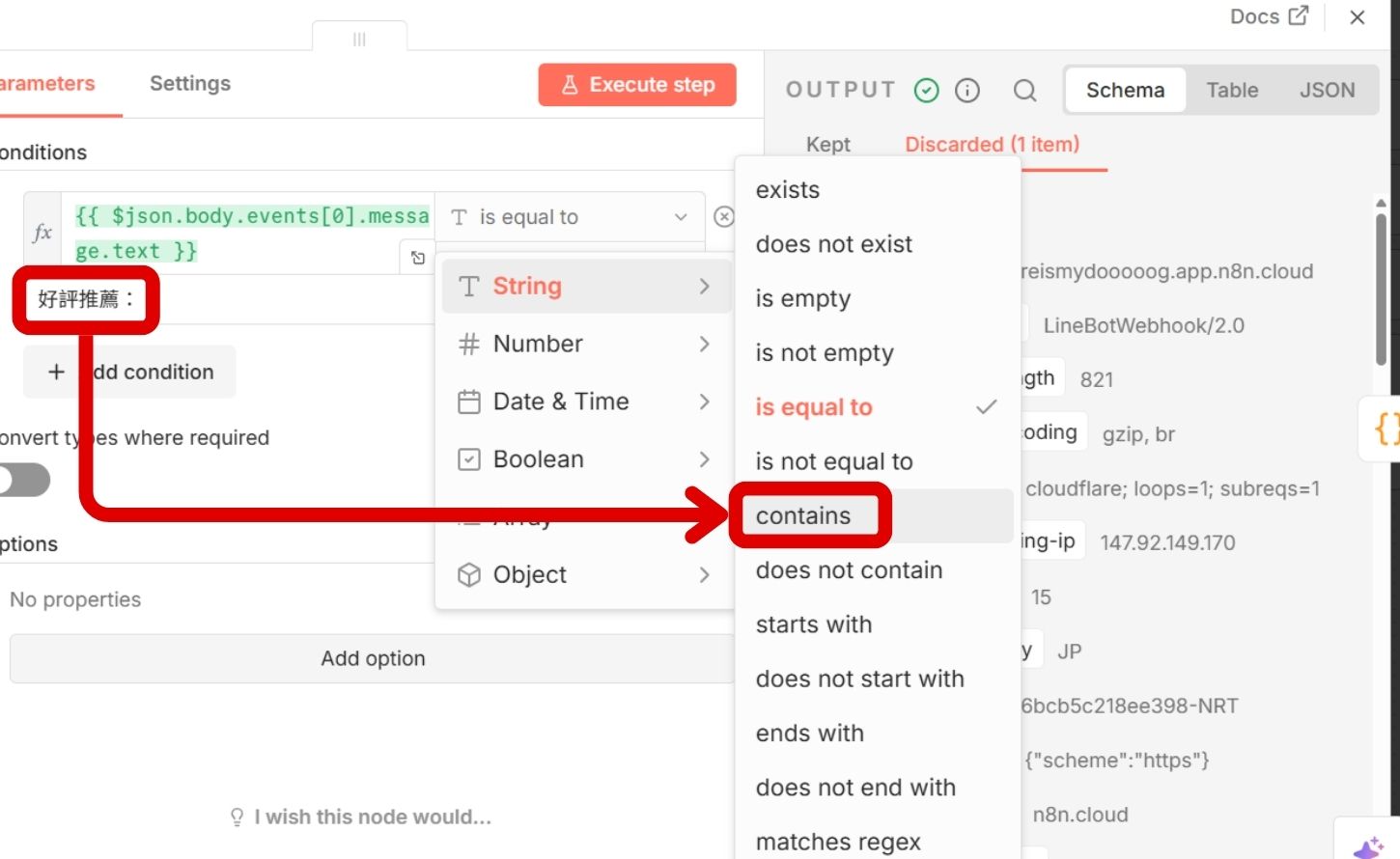The image size is (1400, 859).
Task: Switch to the Settings tab
Action: pyautogui.click(x=190, y=84)
